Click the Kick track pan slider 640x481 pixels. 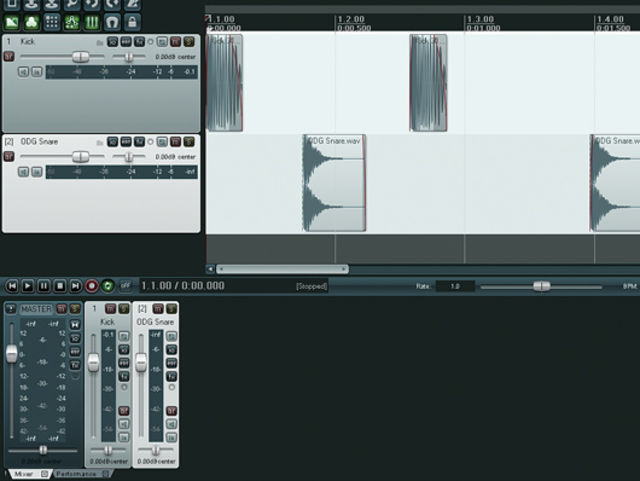[x=129, y=57]
